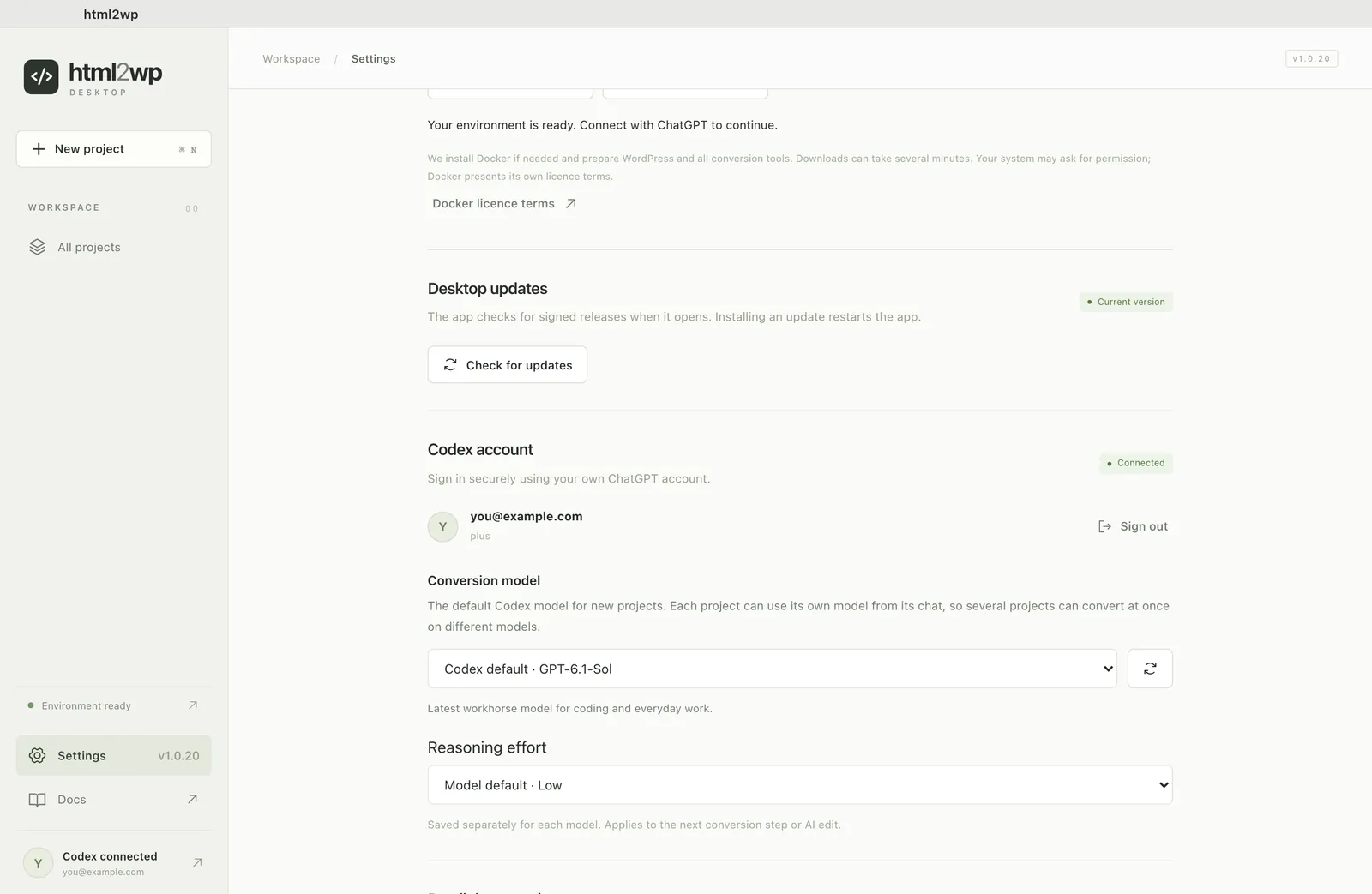
Task: Click the Settings breadcrumb item
Action: tap(374, 59)
